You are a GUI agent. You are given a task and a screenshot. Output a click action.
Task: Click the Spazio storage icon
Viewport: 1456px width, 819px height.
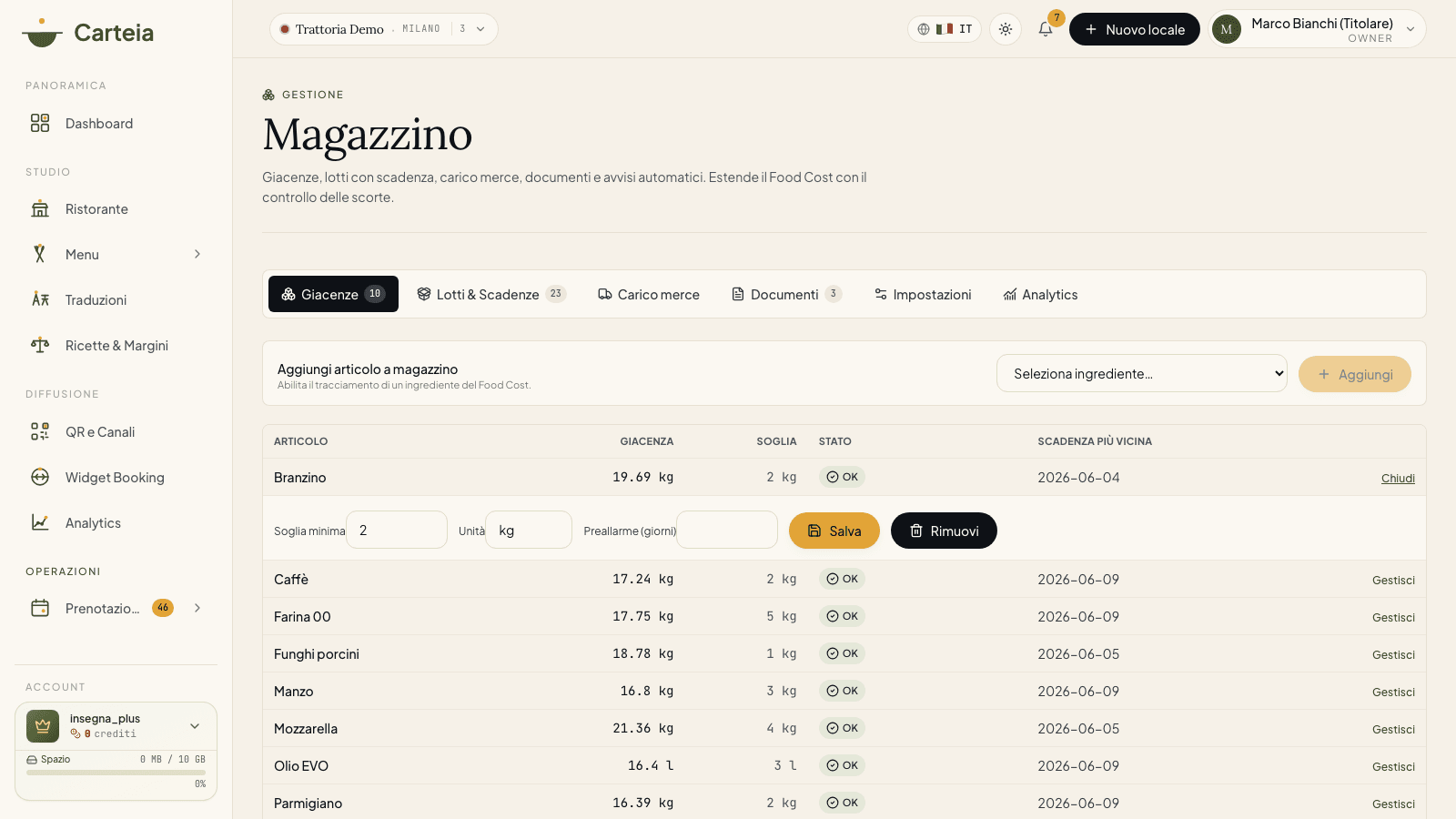click(x=32, y=760)
